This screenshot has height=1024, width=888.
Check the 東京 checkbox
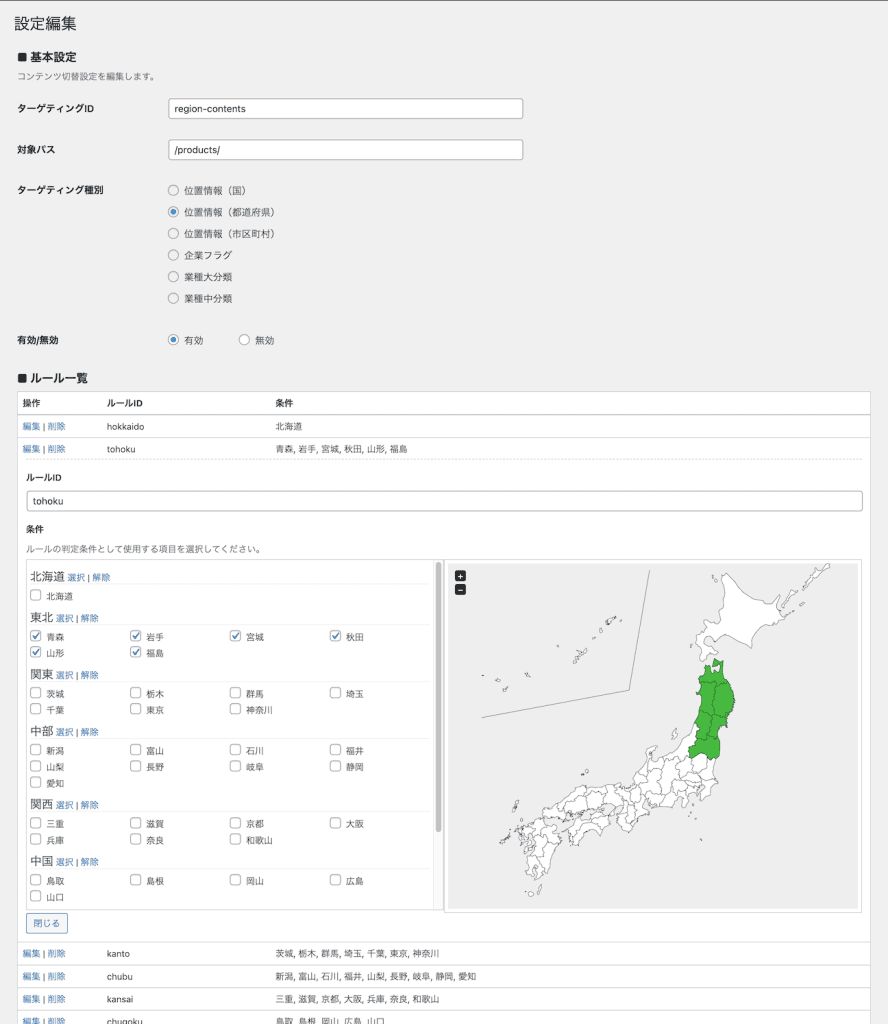coord(136,709)
